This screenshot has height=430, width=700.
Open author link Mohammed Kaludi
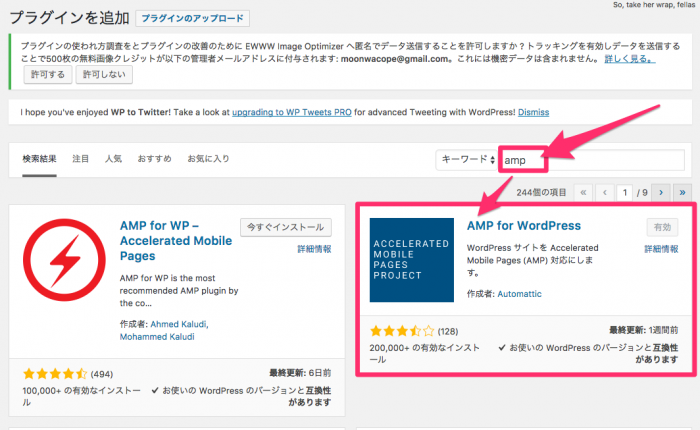click(x=157, y=337)
